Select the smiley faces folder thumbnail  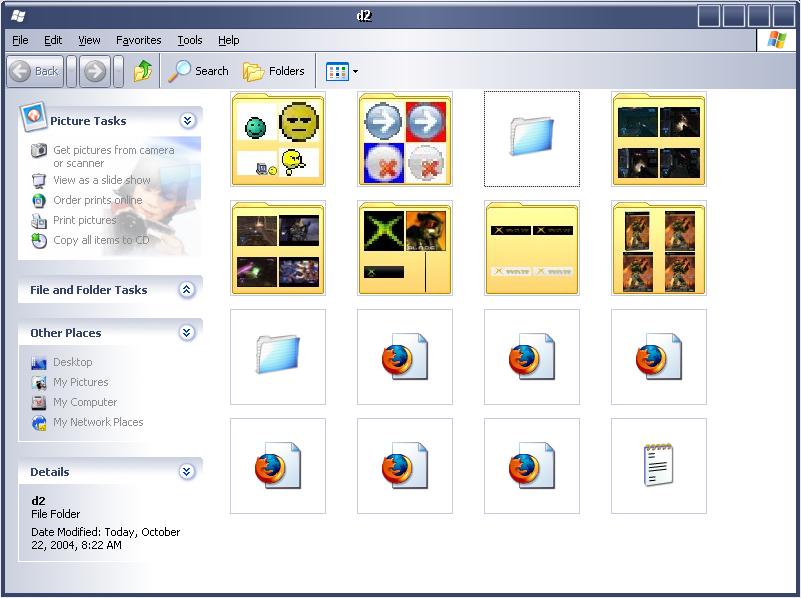[277, 140]
